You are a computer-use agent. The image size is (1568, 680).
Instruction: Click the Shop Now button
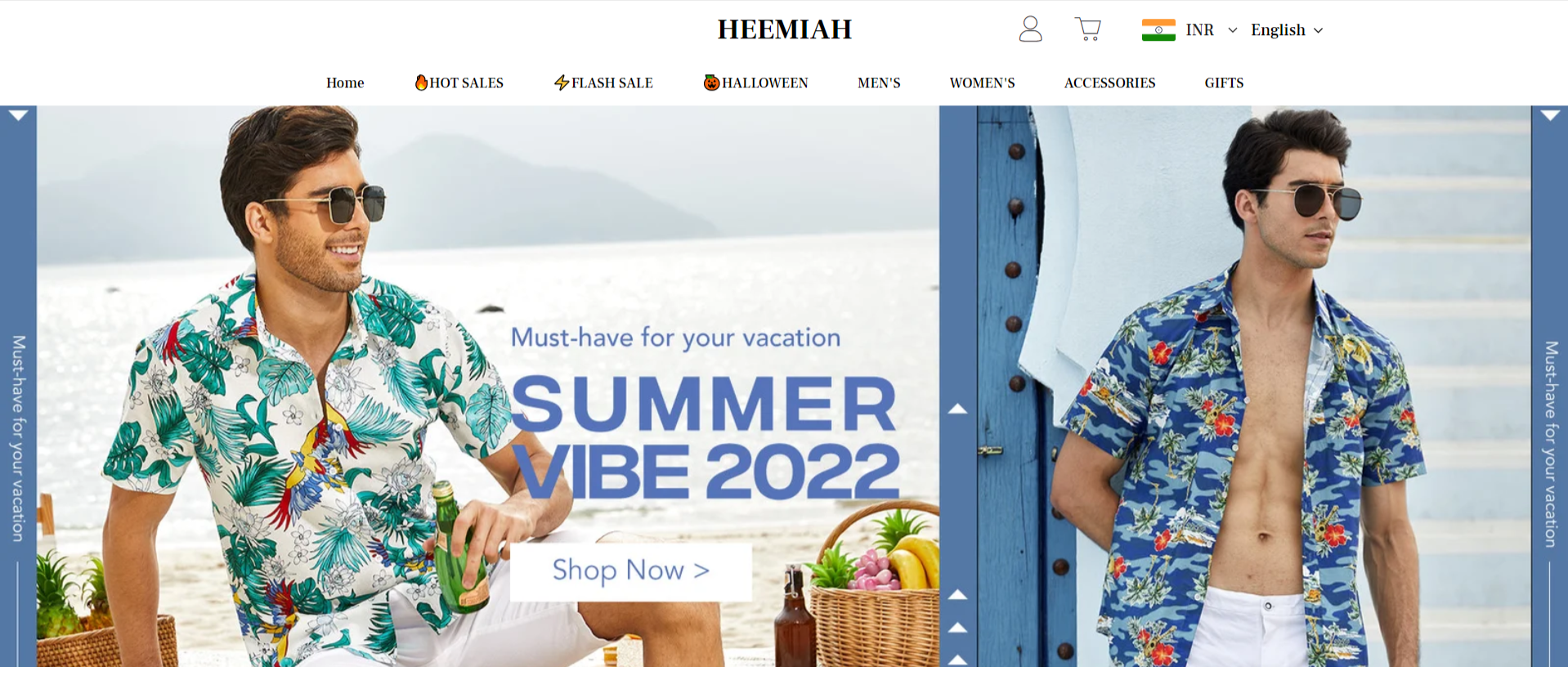pyautogui.click(x=631, y=571)
